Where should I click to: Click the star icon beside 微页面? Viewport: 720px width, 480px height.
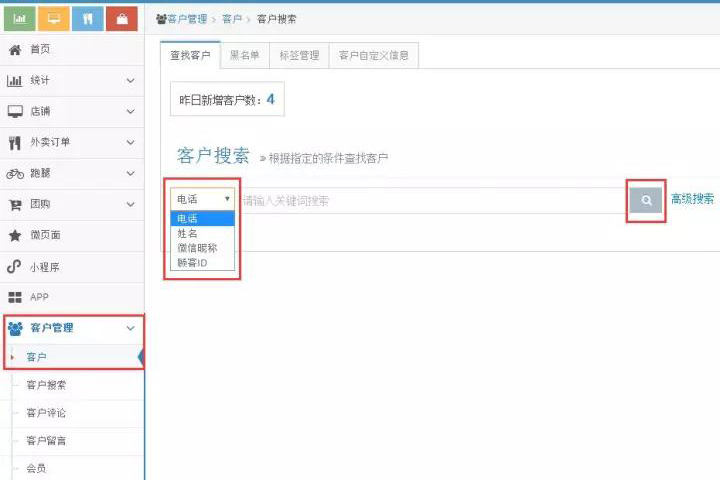coord(15,236)
